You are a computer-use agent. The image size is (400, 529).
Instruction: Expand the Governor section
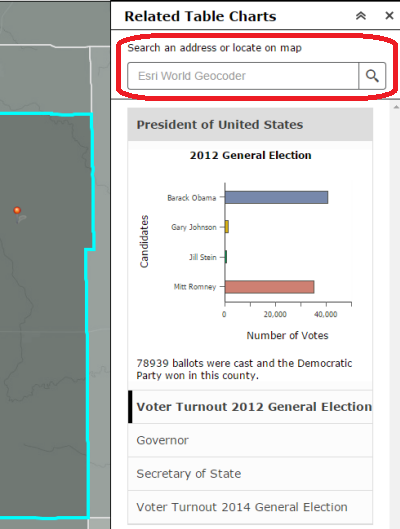pos(250,440)
